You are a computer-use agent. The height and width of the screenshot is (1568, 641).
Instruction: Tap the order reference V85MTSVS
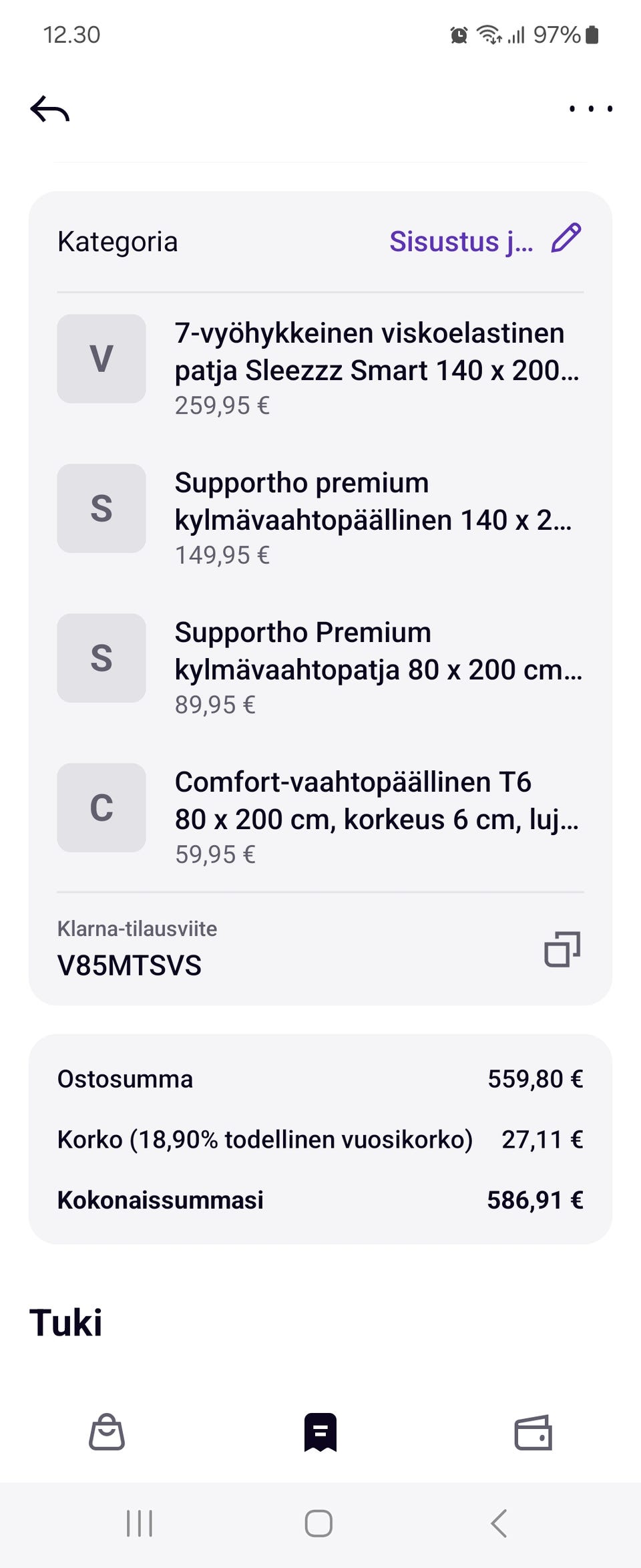click(130, 965)
